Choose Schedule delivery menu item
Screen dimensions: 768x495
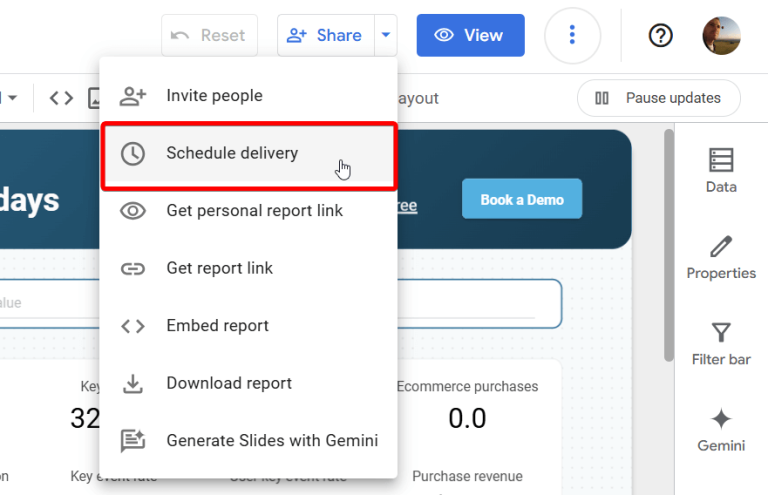(x=232, y=153)
